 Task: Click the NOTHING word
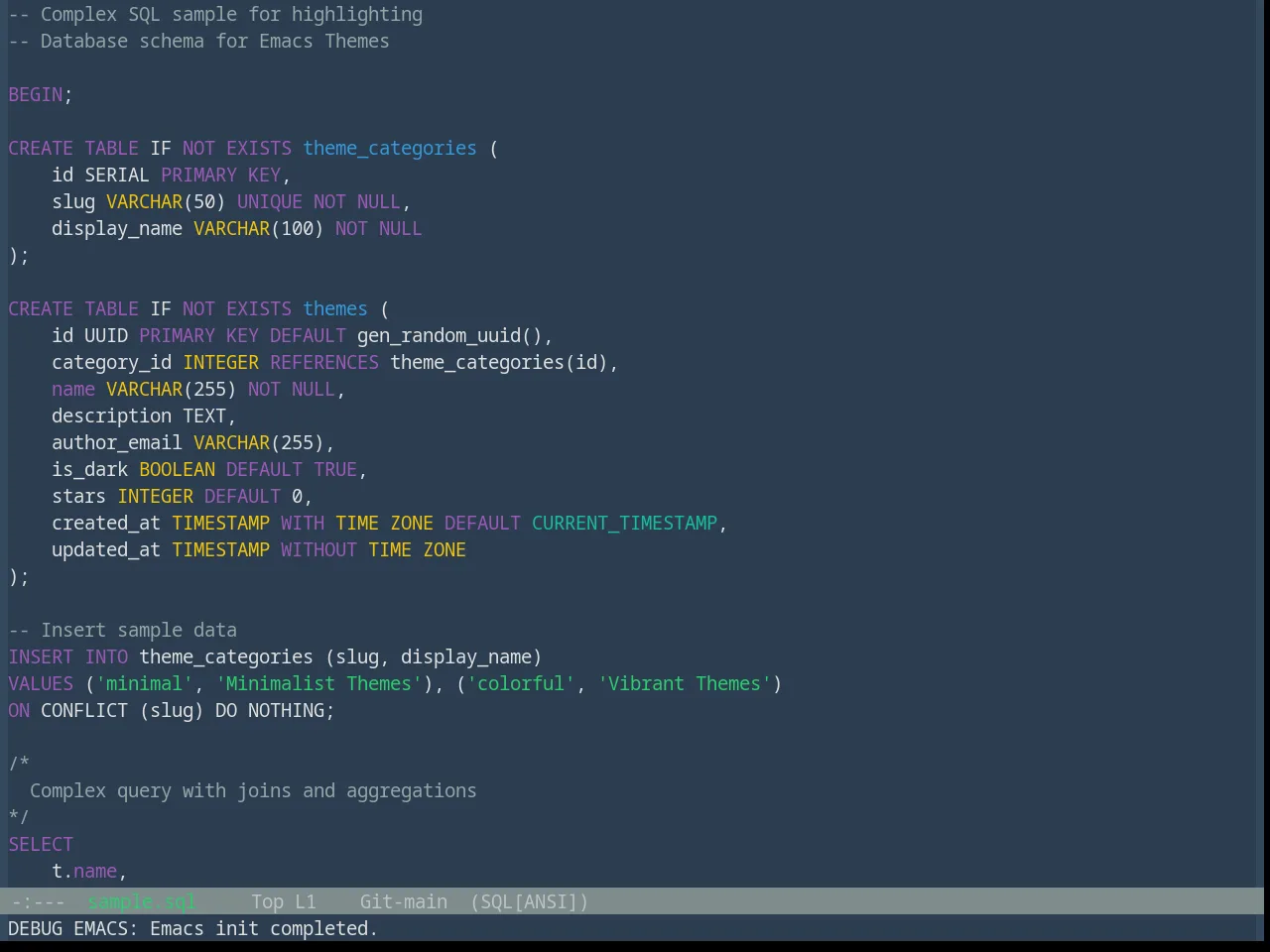[x=287, y=710]
